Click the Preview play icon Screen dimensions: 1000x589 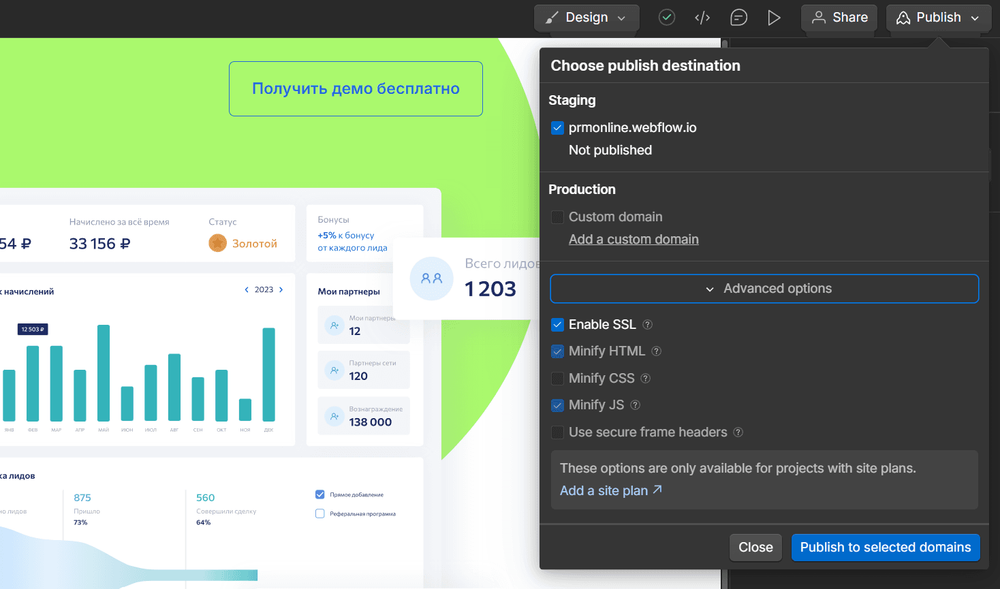[774, 17]
